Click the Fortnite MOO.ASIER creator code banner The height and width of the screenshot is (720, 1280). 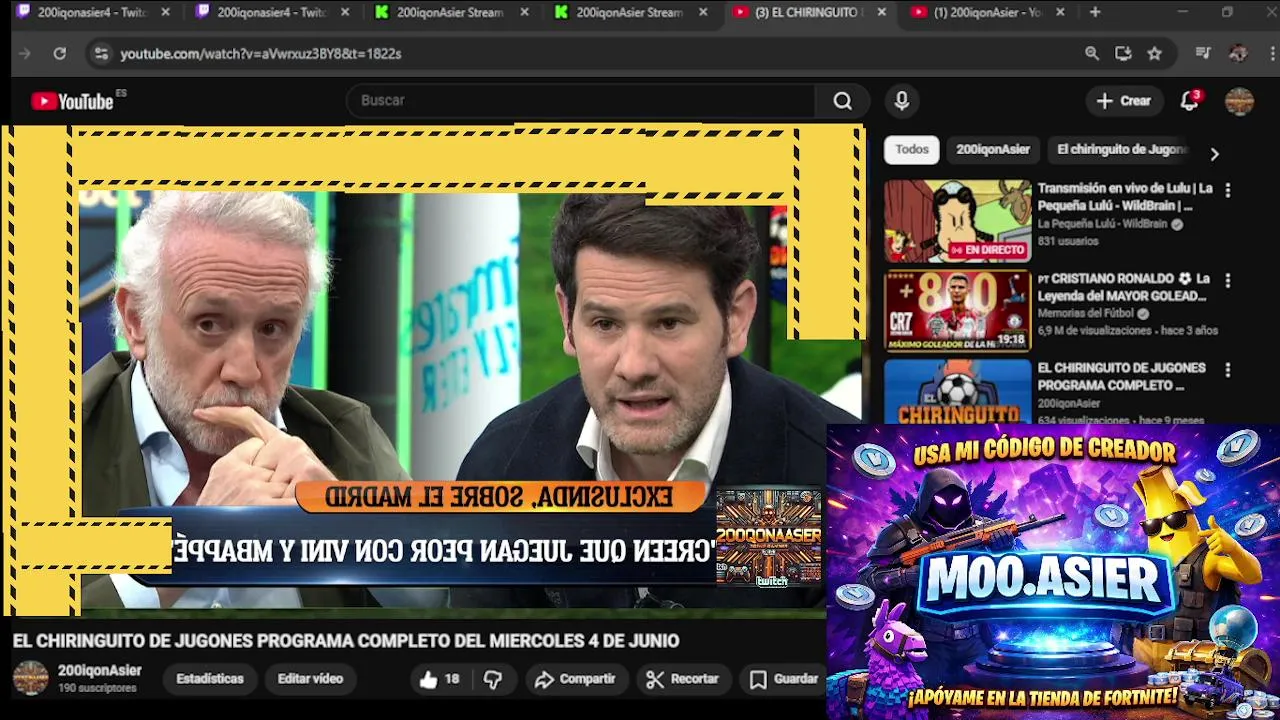point(1053,571)
